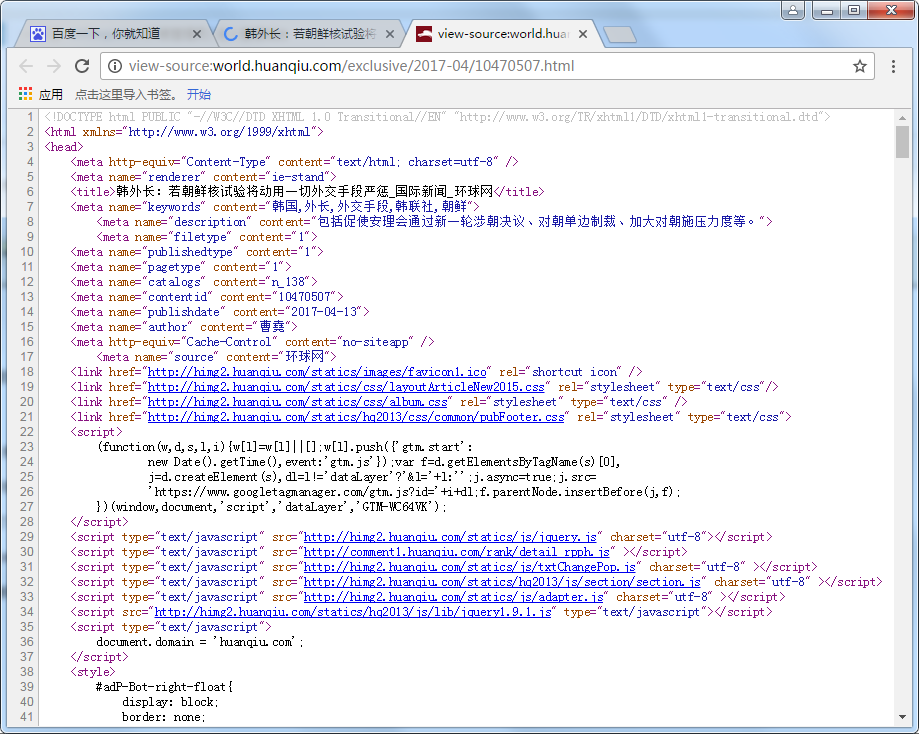Screen dimensions: 919x734
Task: Follow the jquery1.9.1.js source link
Action: [x=353, y=612]
